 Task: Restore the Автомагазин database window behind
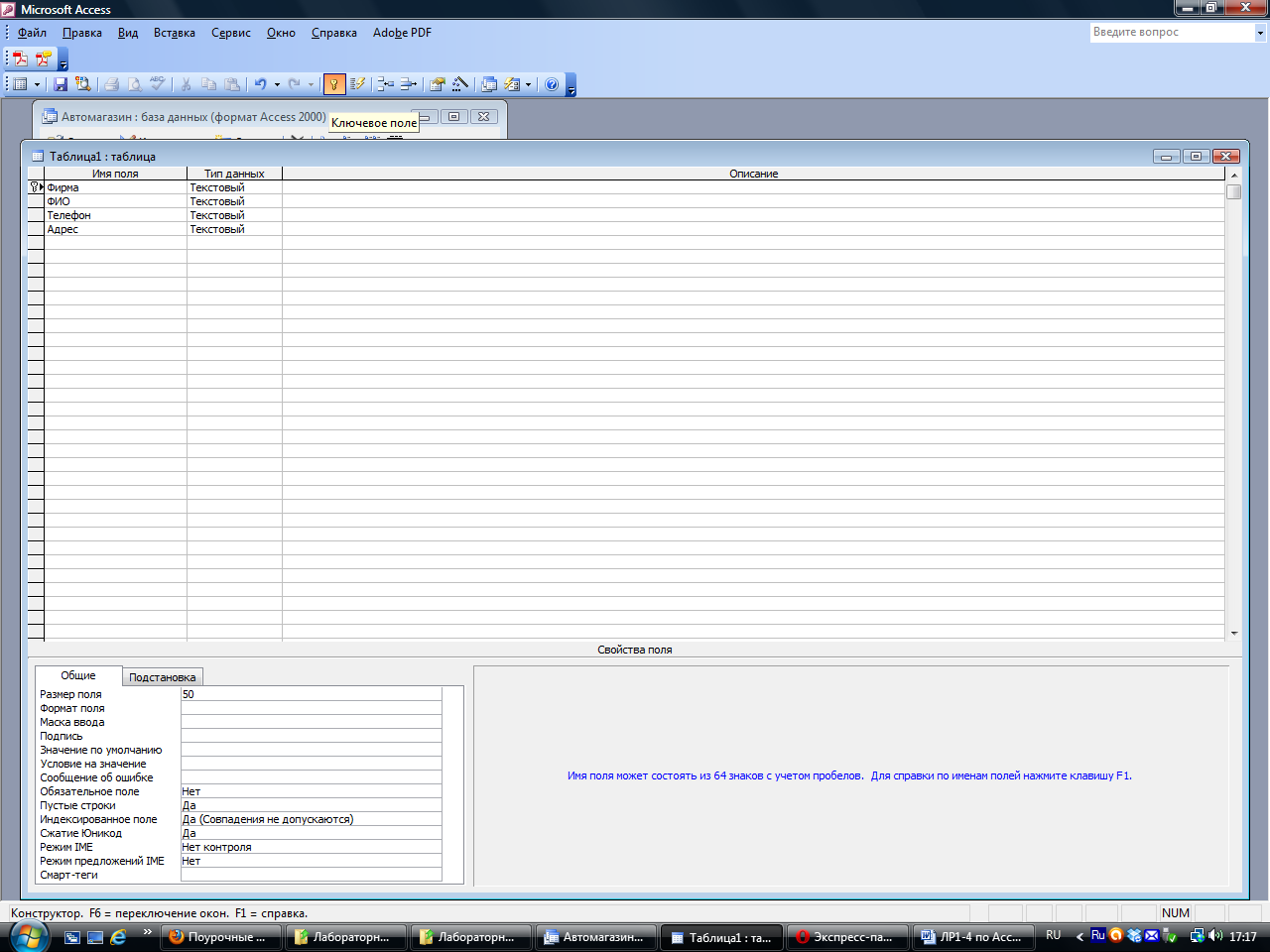[454, 117]
